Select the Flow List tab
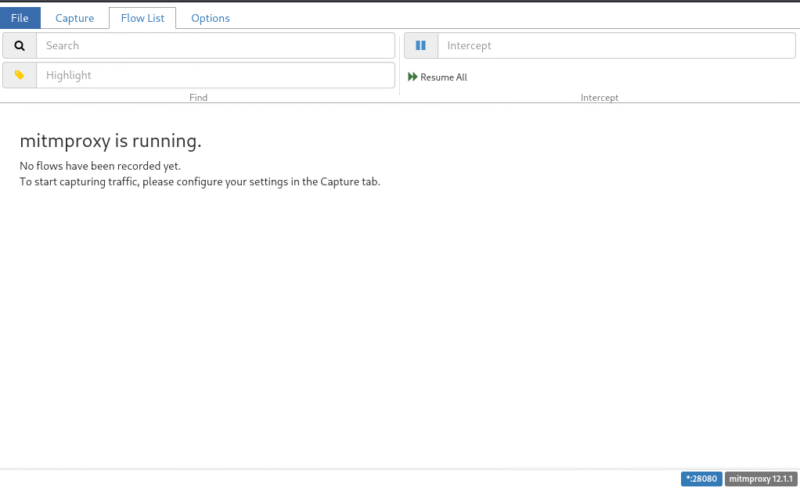This screenshot has width=800, height=488. click(x=142, y=18)
